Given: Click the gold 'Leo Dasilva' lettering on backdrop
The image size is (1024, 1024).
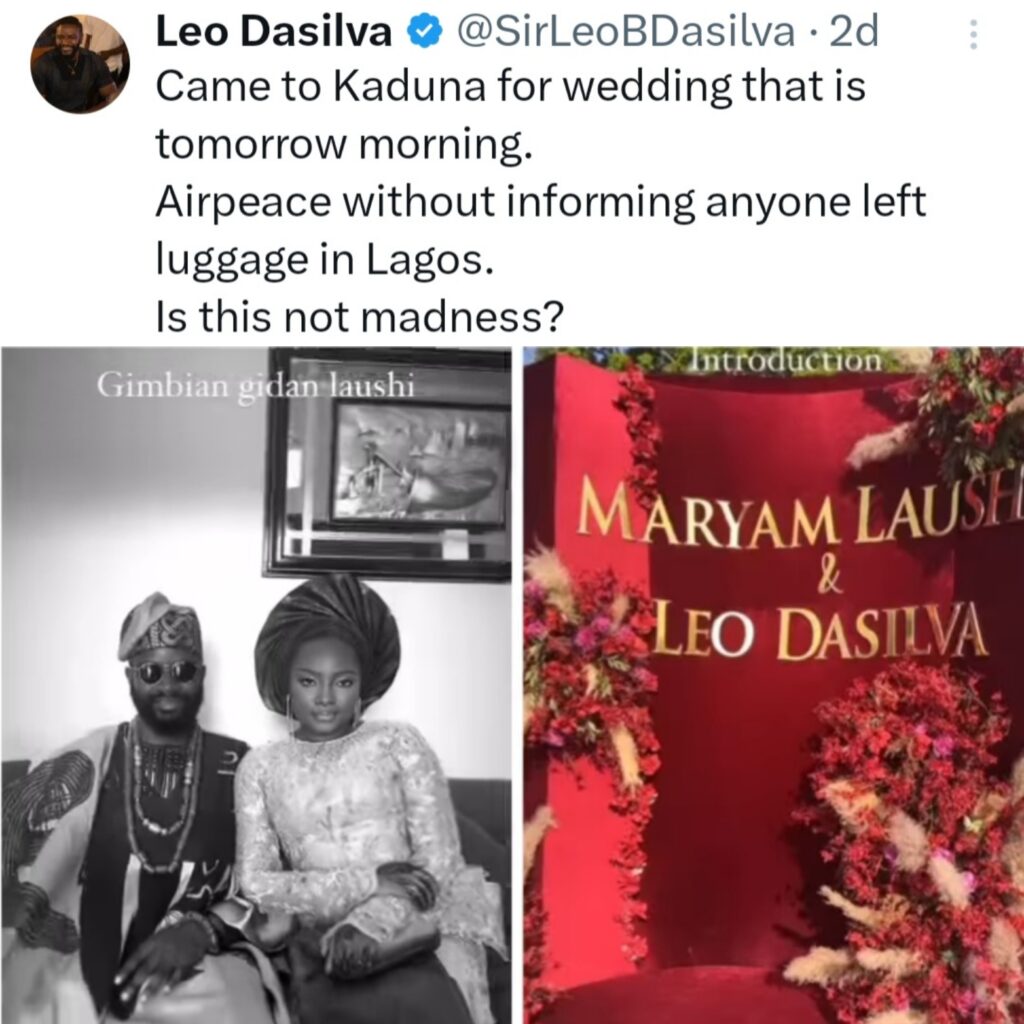Looking at the screenshot, I should 821,632.
